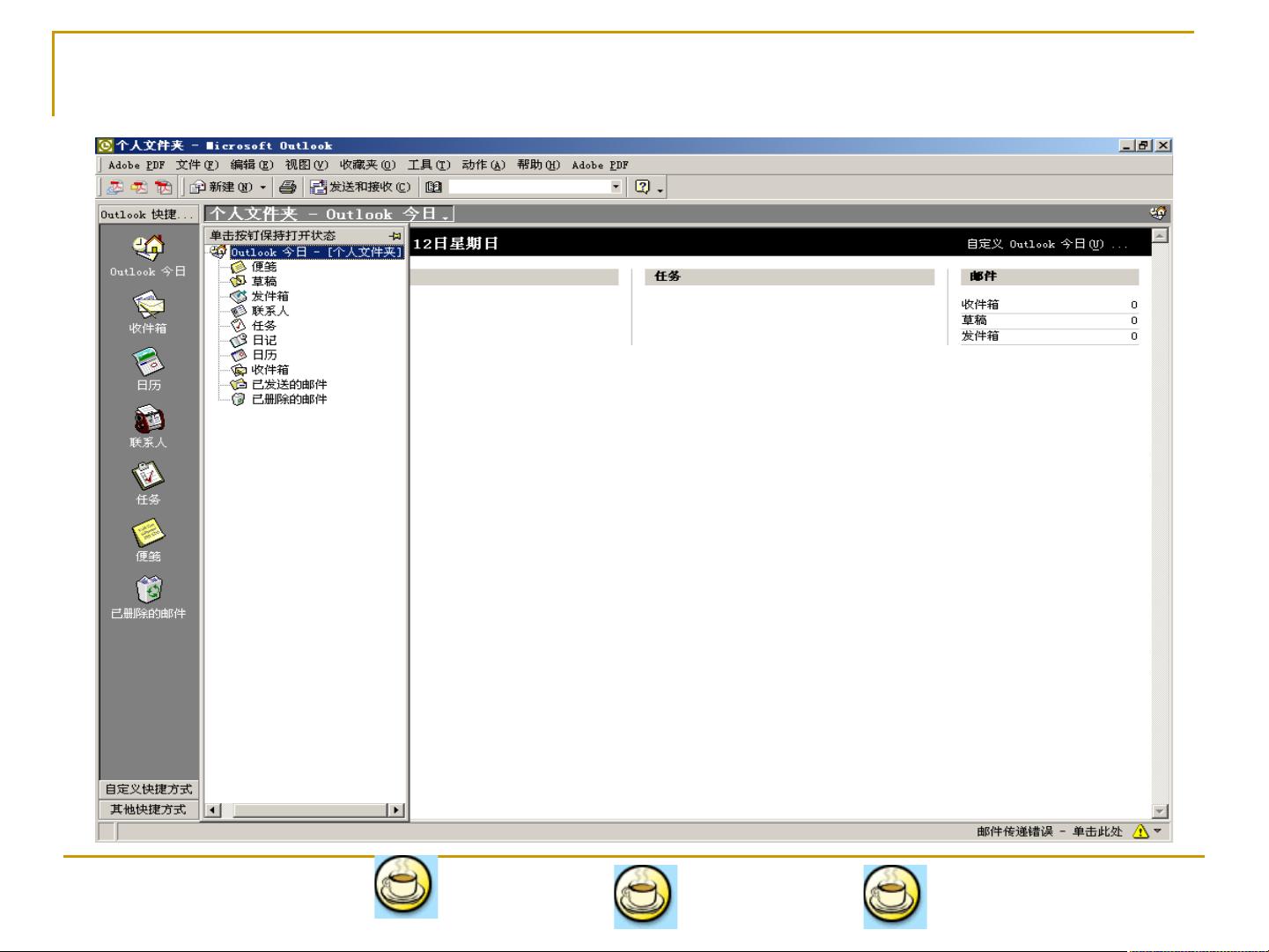Screen dimensions: 1269x952
Task: Click the Outlook Today icon at banner right
Action: [1158, 213]
